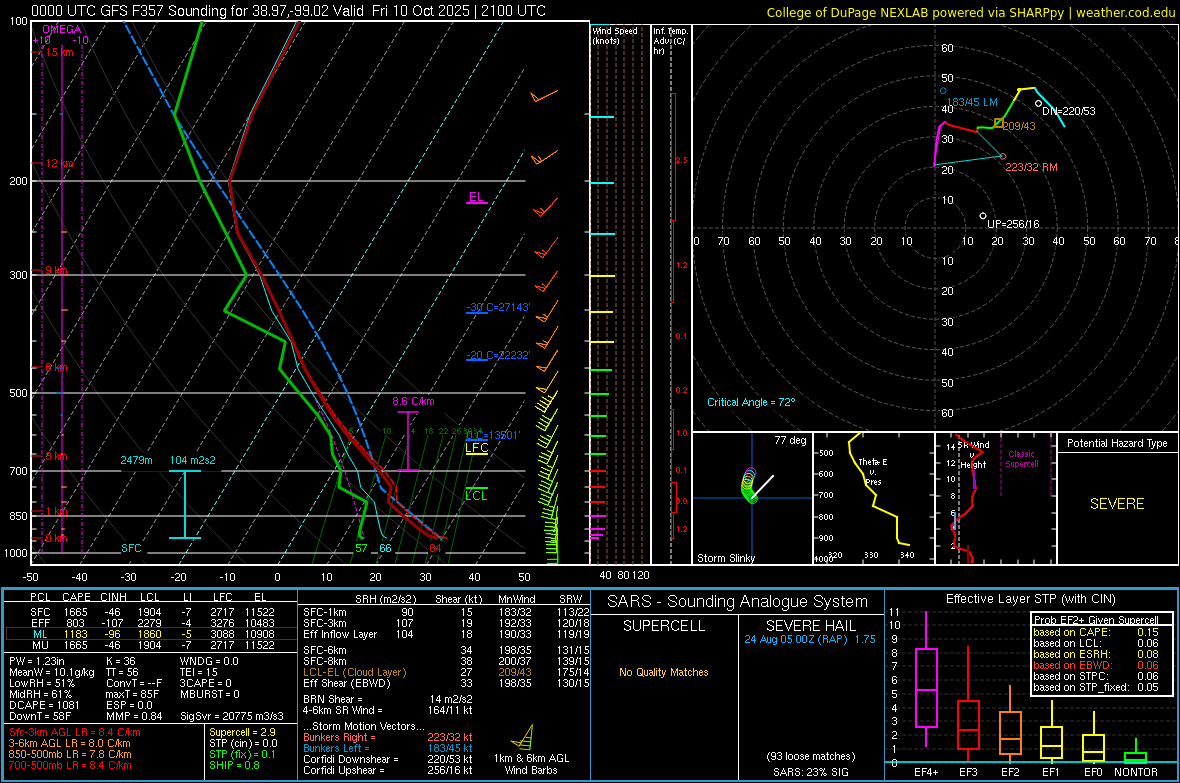Click the magenta 8.6 C/km lapse rate bracket
The width and height of the screenshot is (1180, 783).
point(407,441)
